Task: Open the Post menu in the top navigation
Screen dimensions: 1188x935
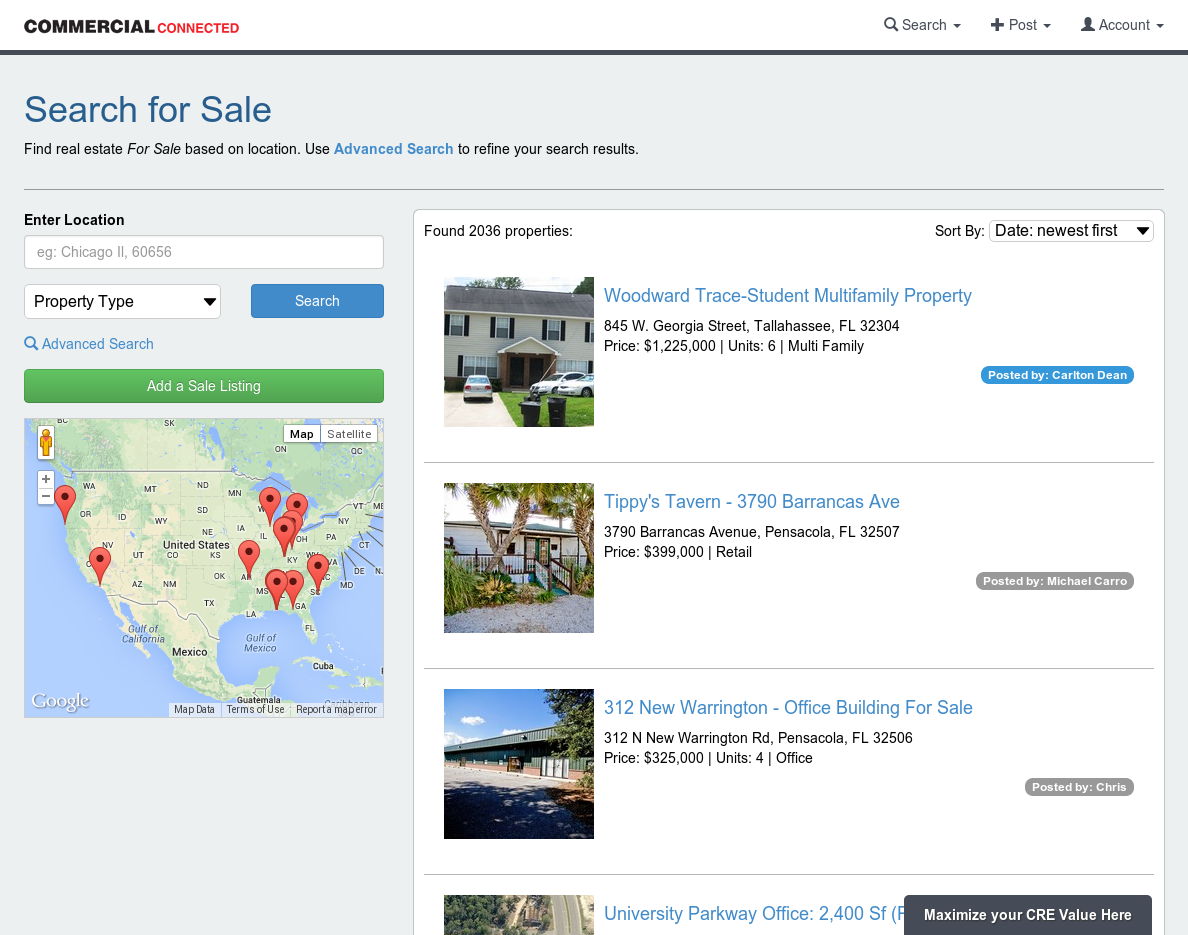Action: 1021,25
